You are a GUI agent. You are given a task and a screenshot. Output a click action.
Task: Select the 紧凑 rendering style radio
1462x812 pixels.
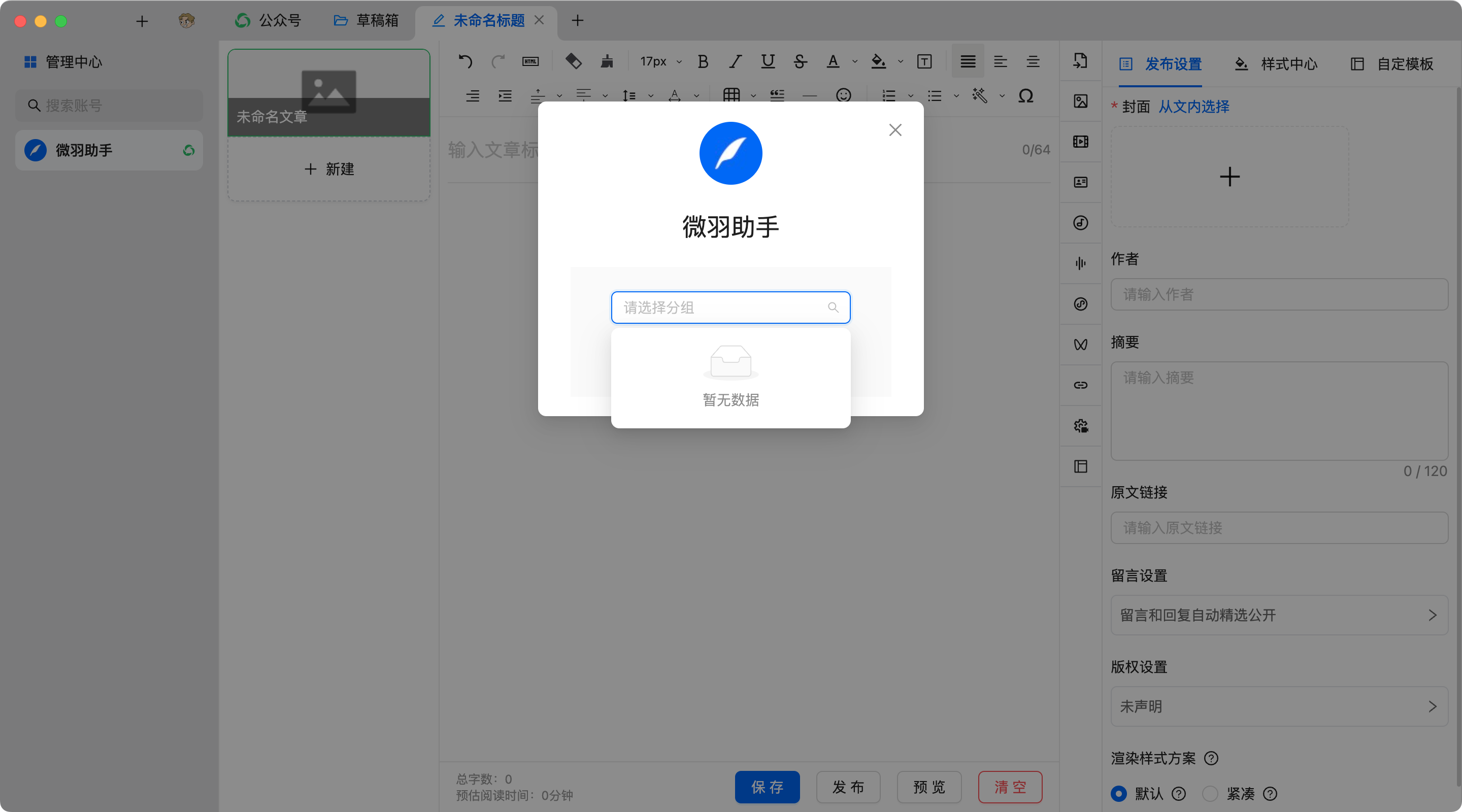coord(1210,793)
